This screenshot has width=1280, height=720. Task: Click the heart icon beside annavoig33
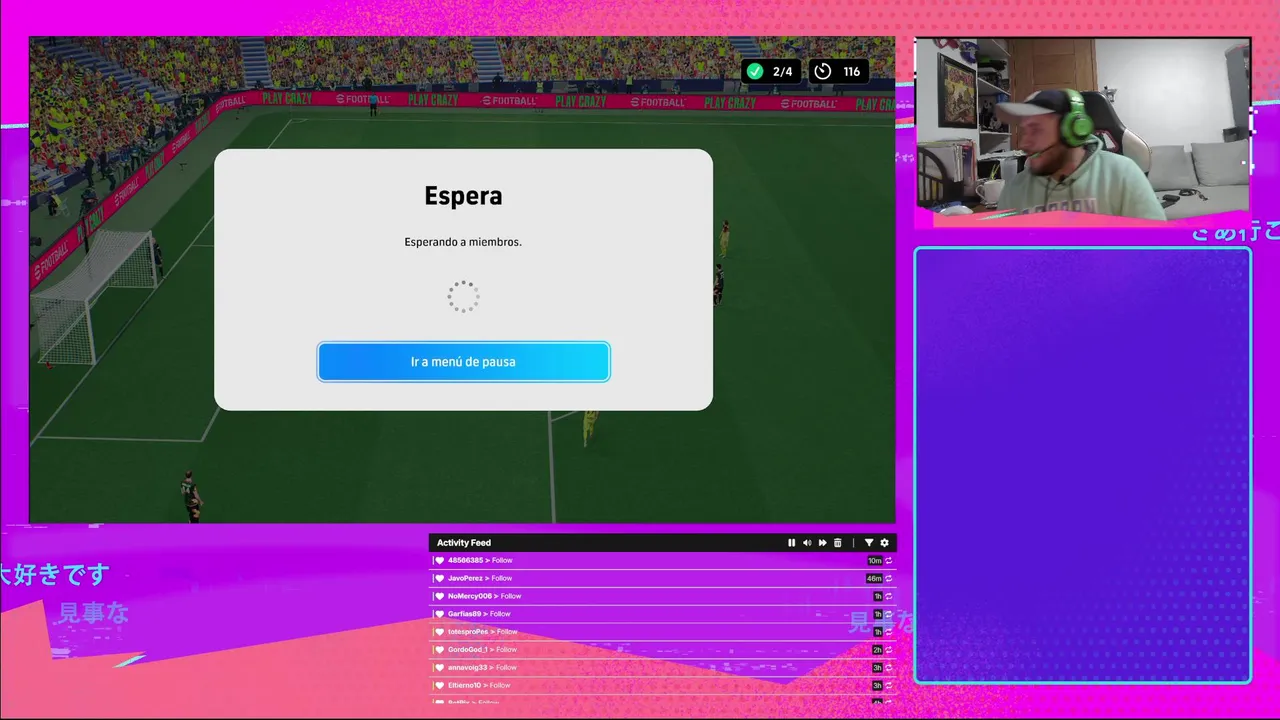[439, 668]
